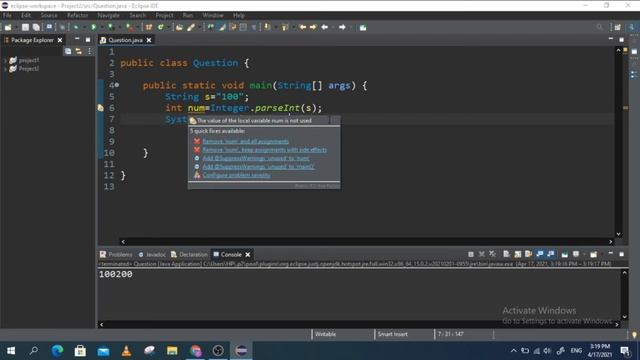Click the External Tools run icon
This screenshot has height=360, width=640.
129,27
